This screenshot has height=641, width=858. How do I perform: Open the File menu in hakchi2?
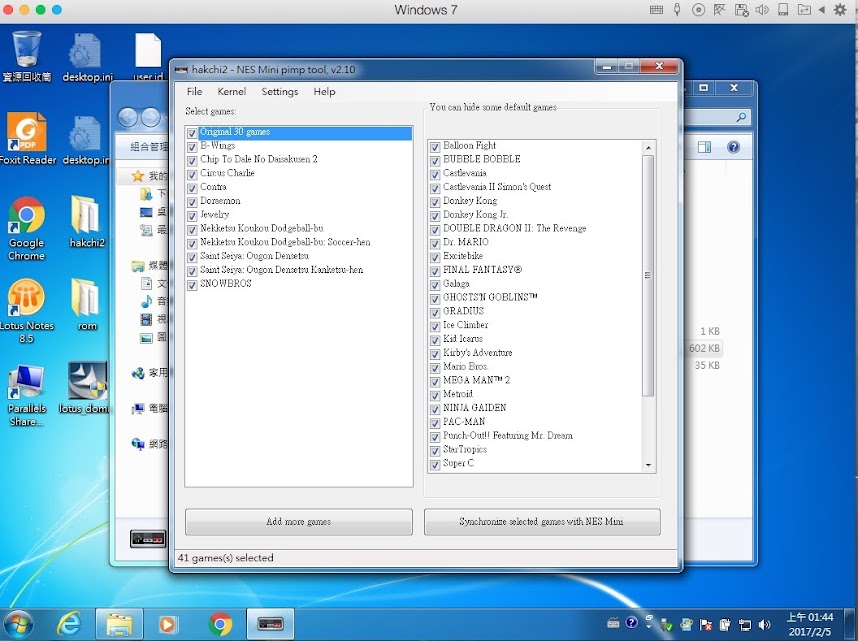point(194,91)
